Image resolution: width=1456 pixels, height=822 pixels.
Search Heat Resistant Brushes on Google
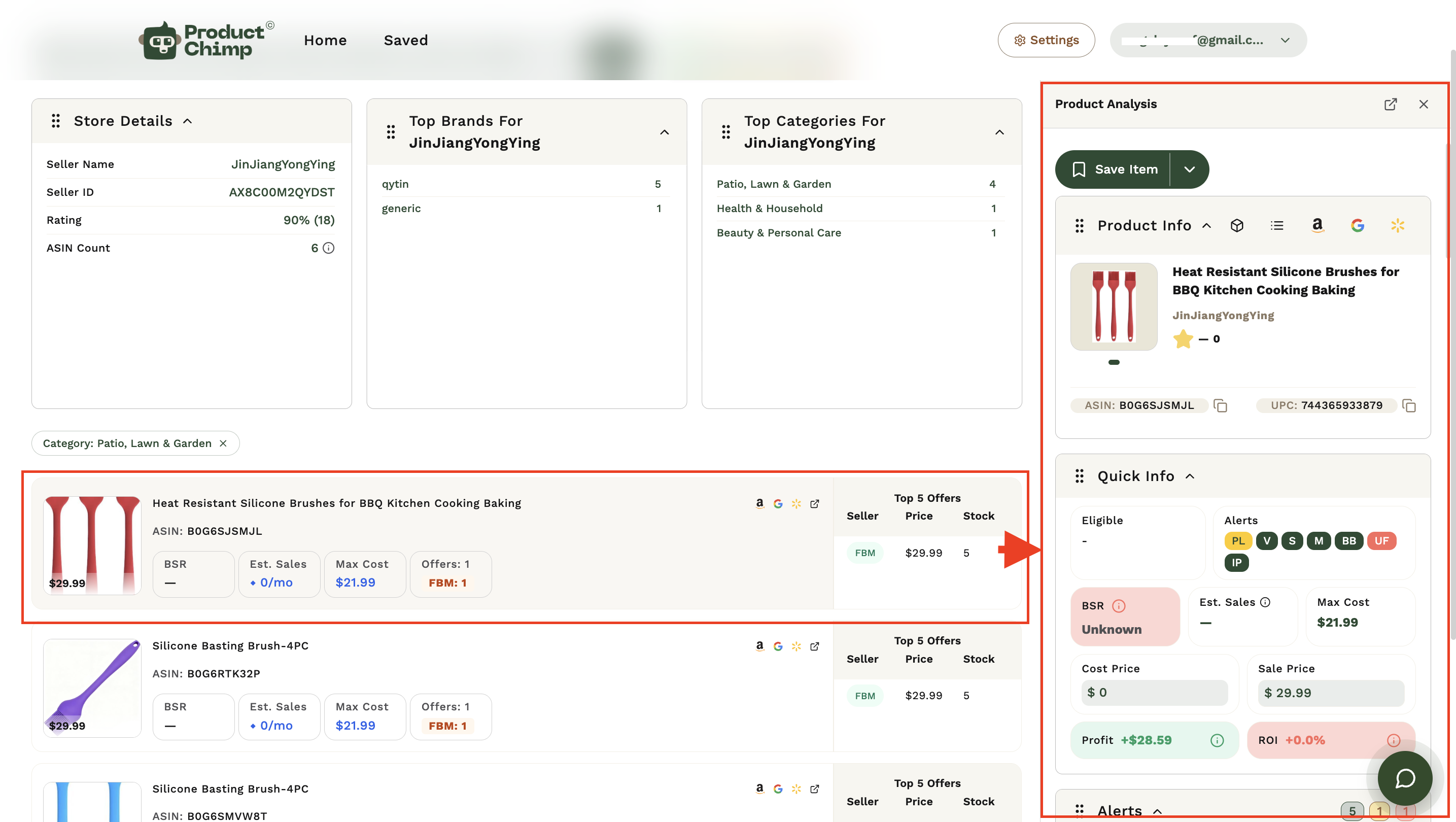tap(778, 504)
